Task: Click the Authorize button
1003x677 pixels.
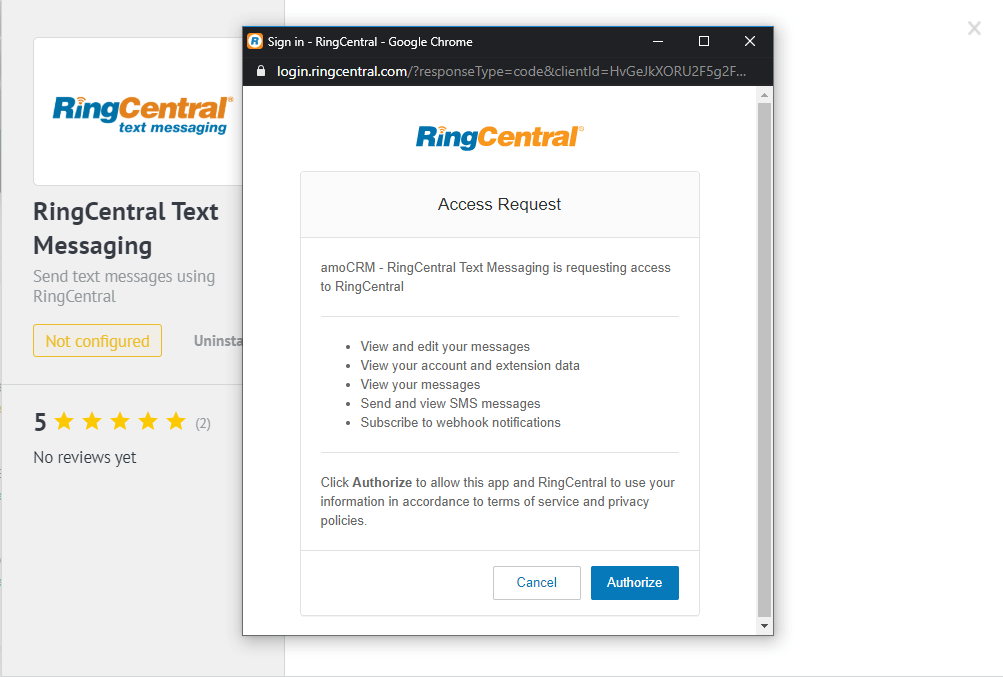Action: (x=634, y=582)
